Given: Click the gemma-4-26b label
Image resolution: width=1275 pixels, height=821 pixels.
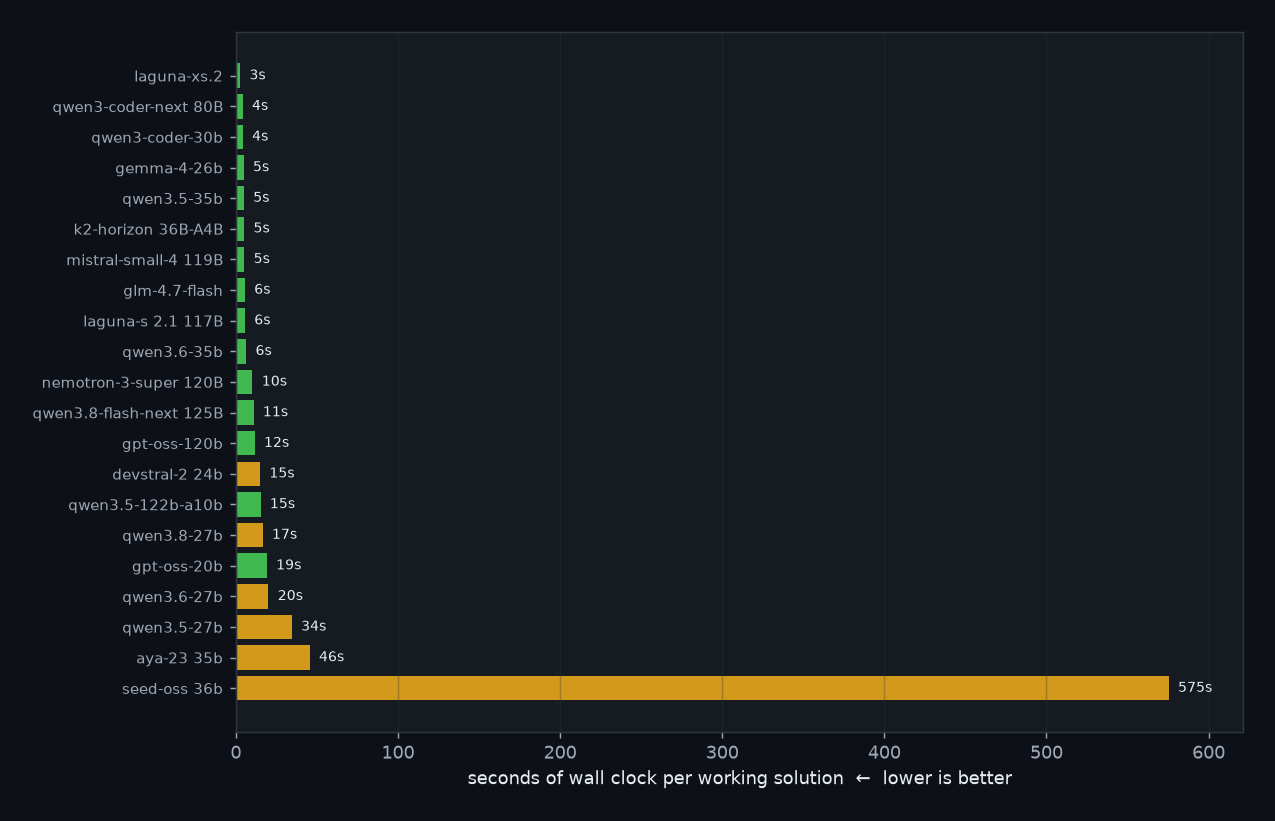Looking at the screenshot, I should [169, 168].
